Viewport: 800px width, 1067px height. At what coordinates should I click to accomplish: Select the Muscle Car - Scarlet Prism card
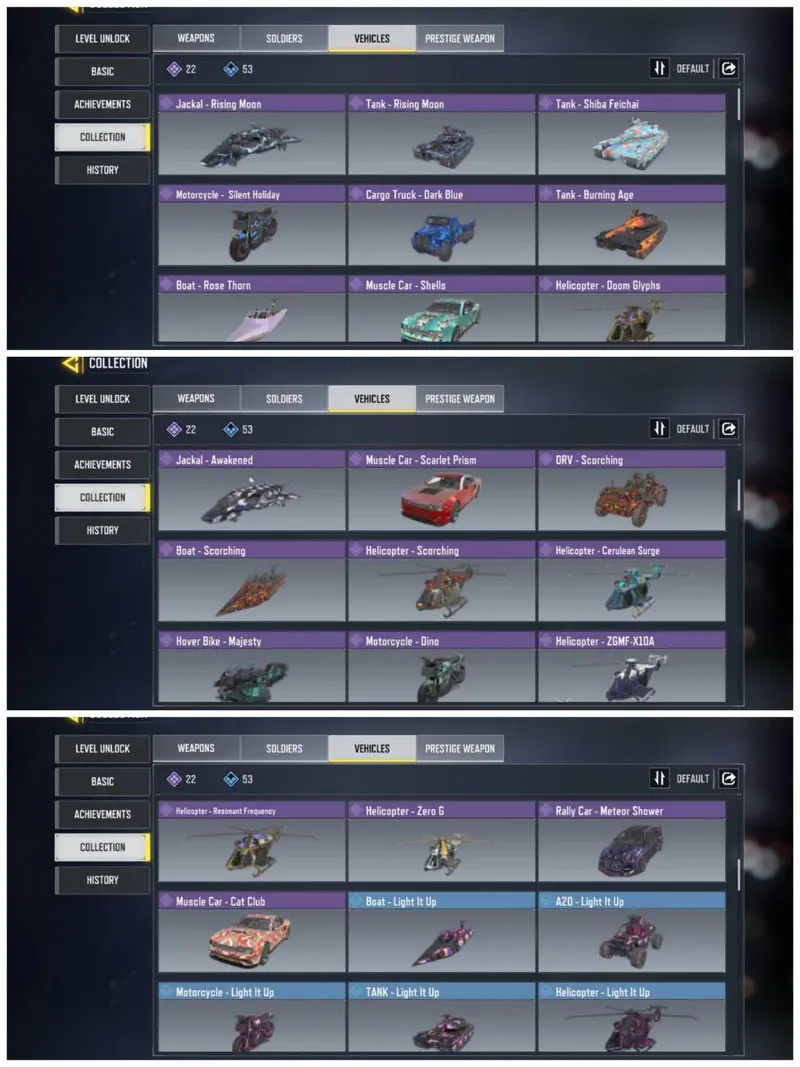[x=441, y=490]
